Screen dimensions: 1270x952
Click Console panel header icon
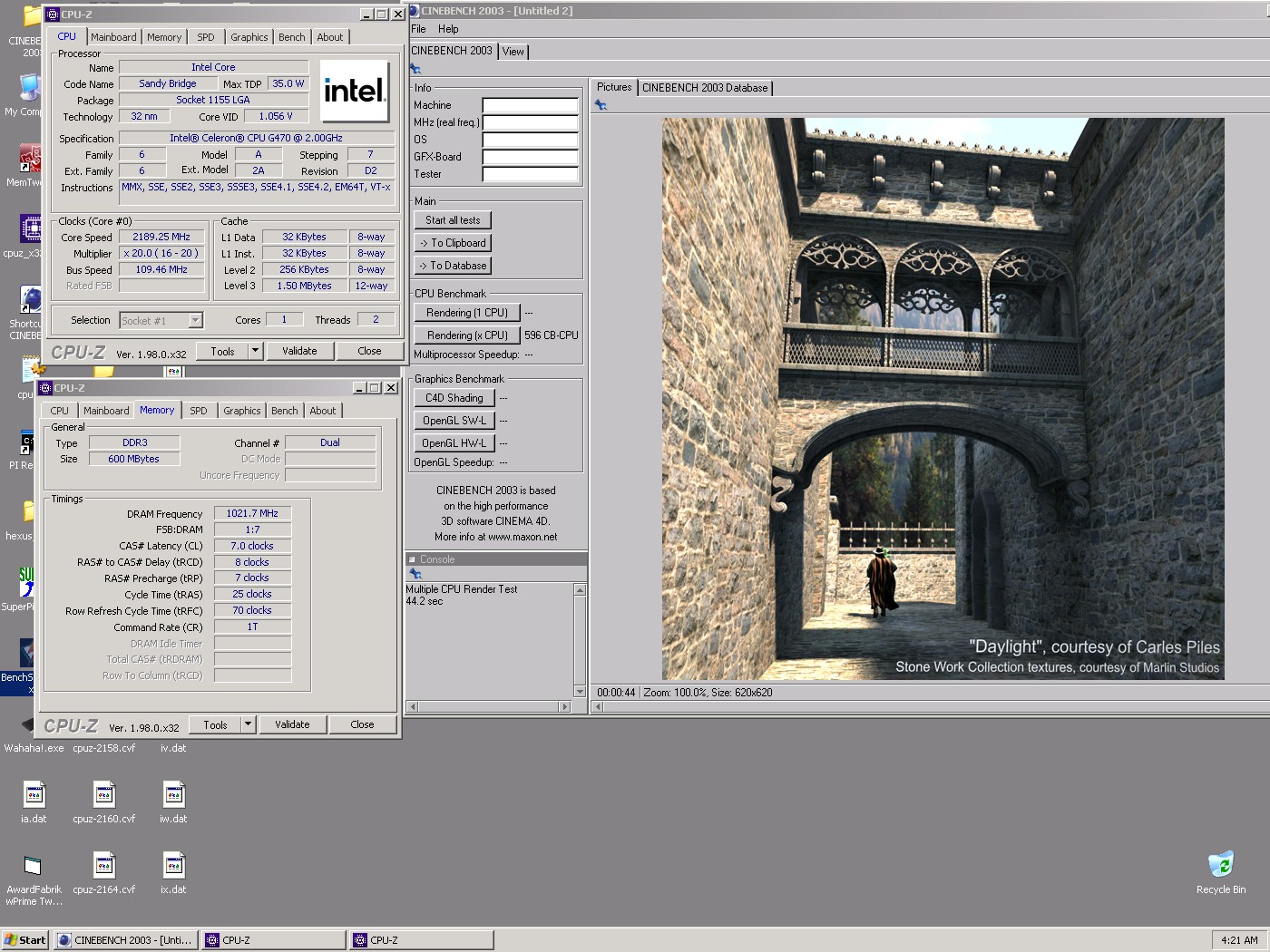pos(412,559)
